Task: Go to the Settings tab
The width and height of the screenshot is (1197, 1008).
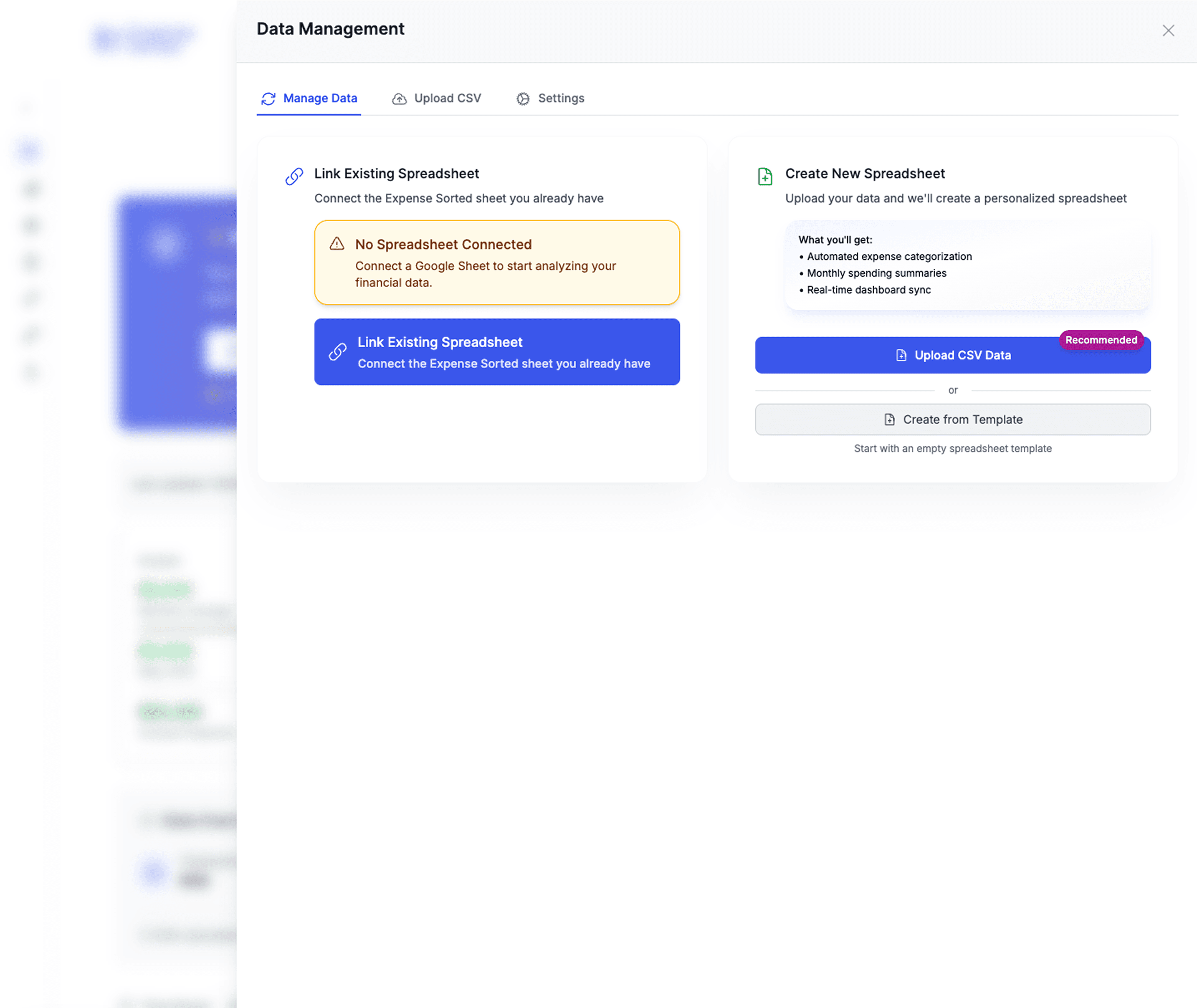Action: pyautogui.click(x=561, y=98)
